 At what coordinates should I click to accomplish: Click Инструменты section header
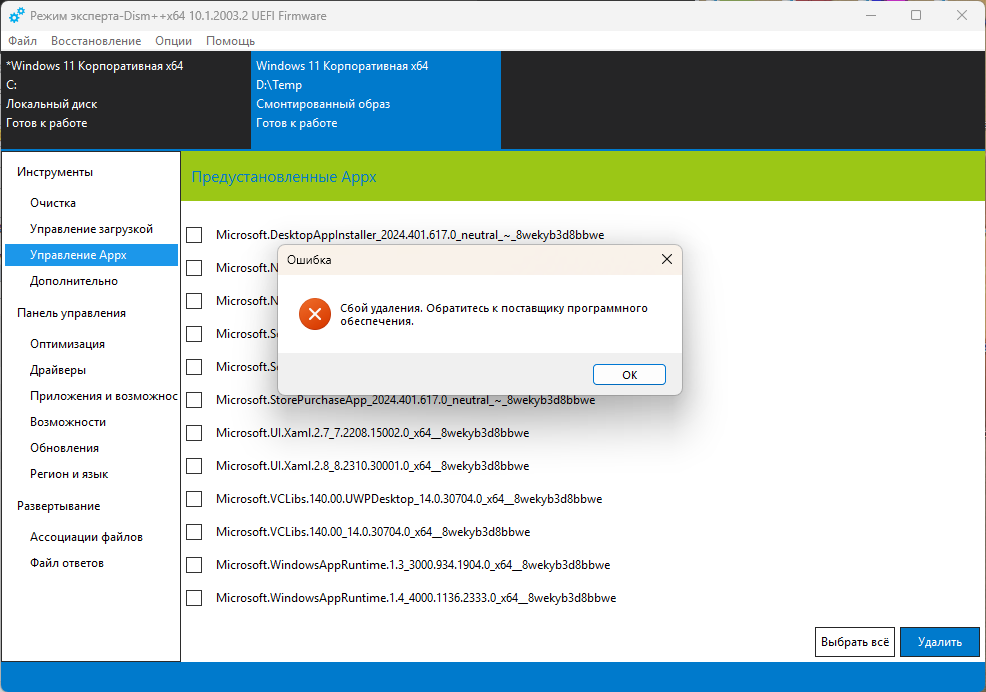(55, 172)
